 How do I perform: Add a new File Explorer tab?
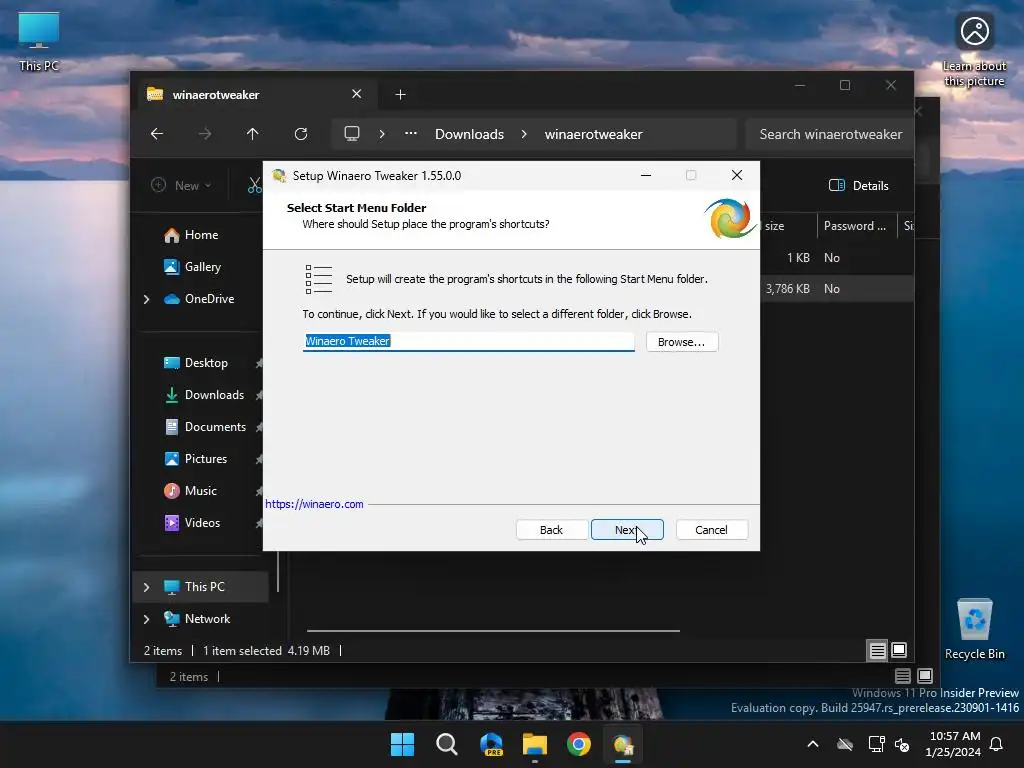(400, 95)
